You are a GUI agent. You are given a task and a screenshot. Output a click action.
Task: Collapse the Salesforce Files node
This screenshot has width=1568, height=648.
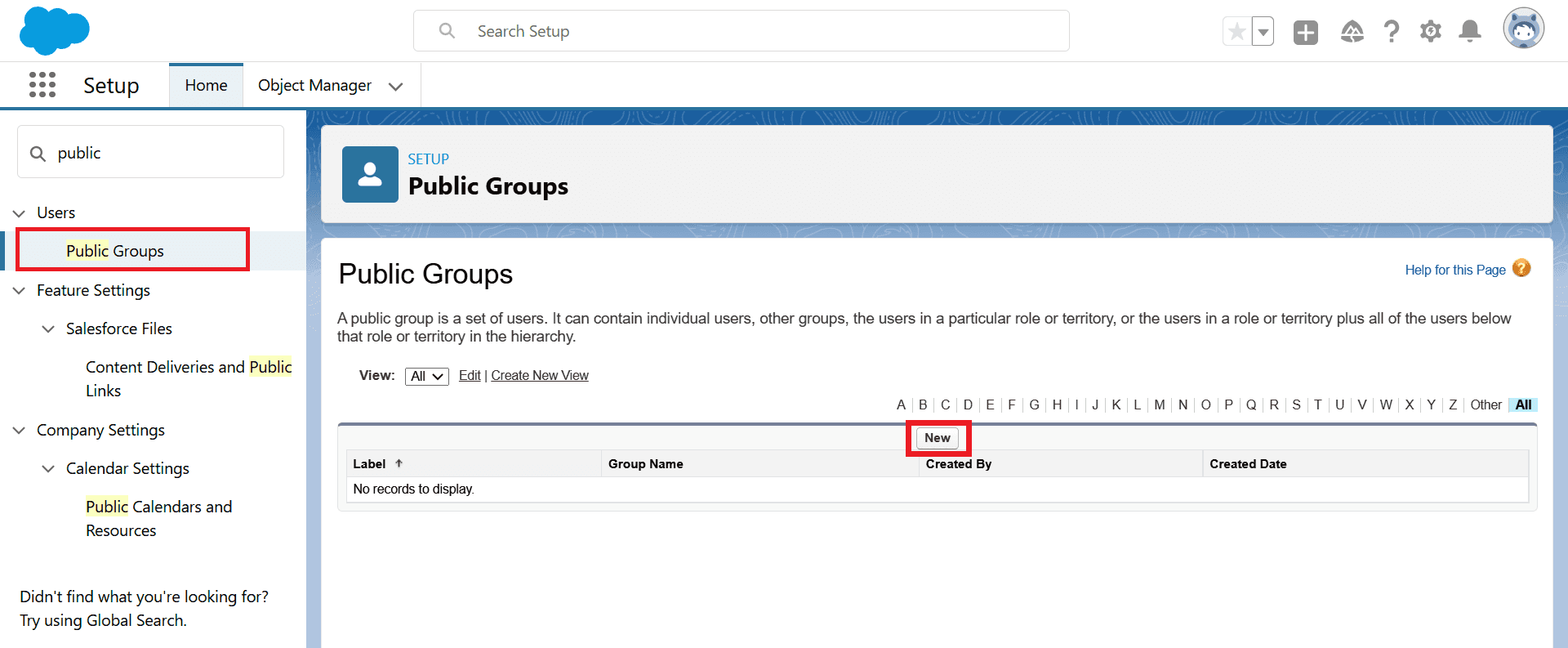pos(49,329)
